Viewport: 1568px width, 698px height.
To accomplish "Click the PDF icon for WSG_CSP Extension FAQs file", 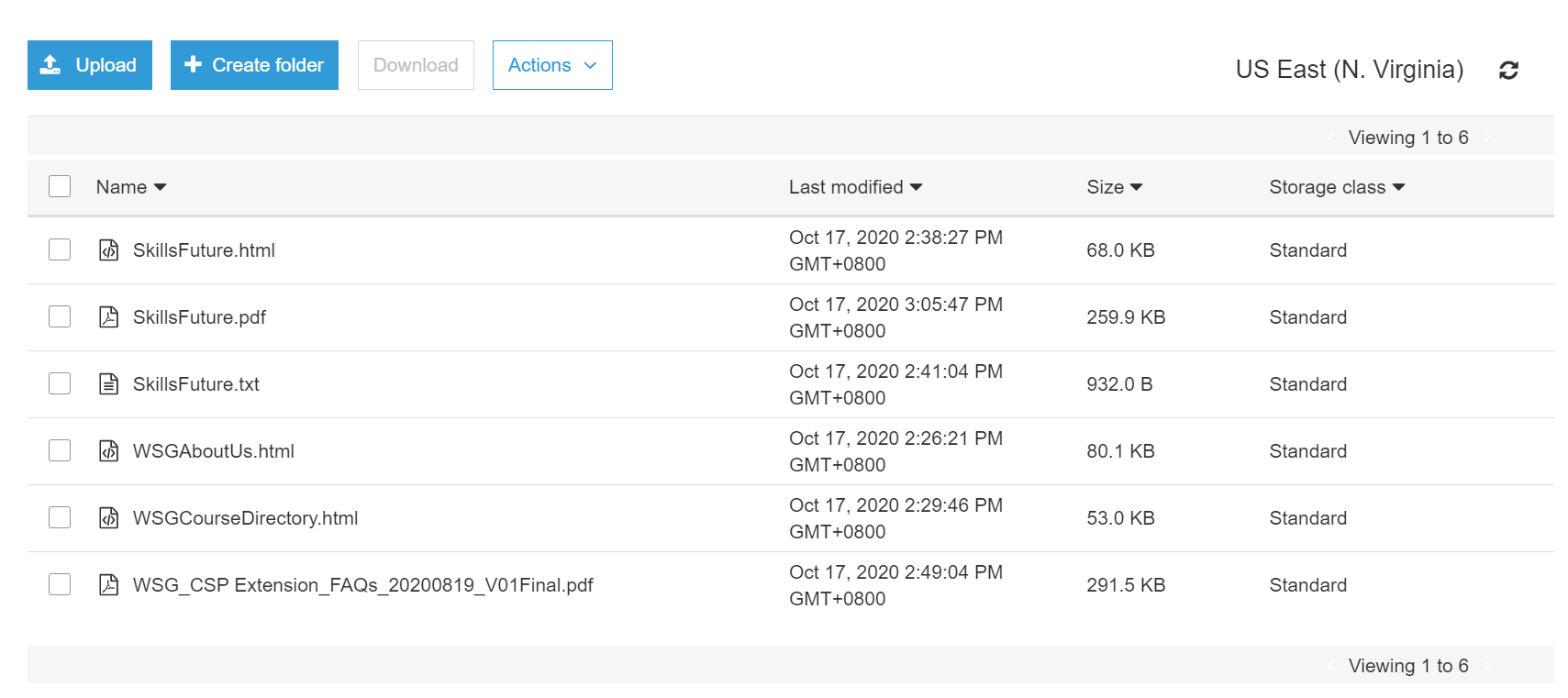I will (x=108, y=584).
